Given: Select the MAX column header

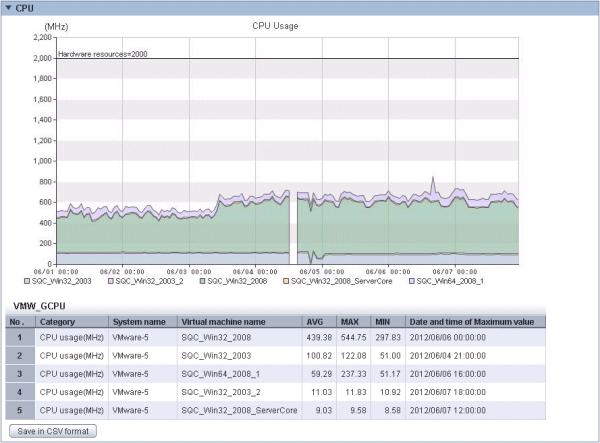Looking at the screenshot, I should coord(354,322).
